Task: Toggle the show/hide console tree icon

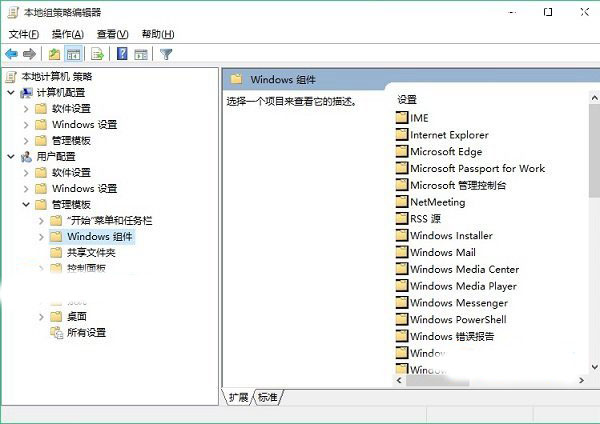Action: click(73, 54)
